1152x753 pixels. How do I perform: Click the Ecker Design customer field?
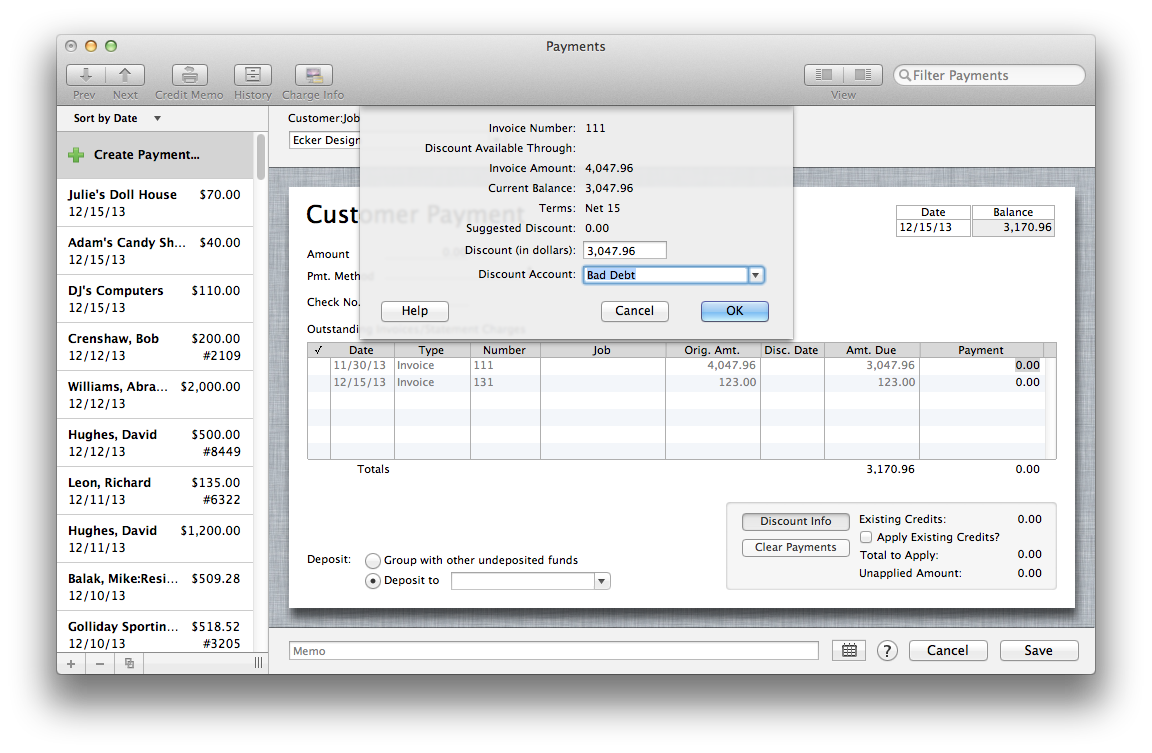point(325,140)
